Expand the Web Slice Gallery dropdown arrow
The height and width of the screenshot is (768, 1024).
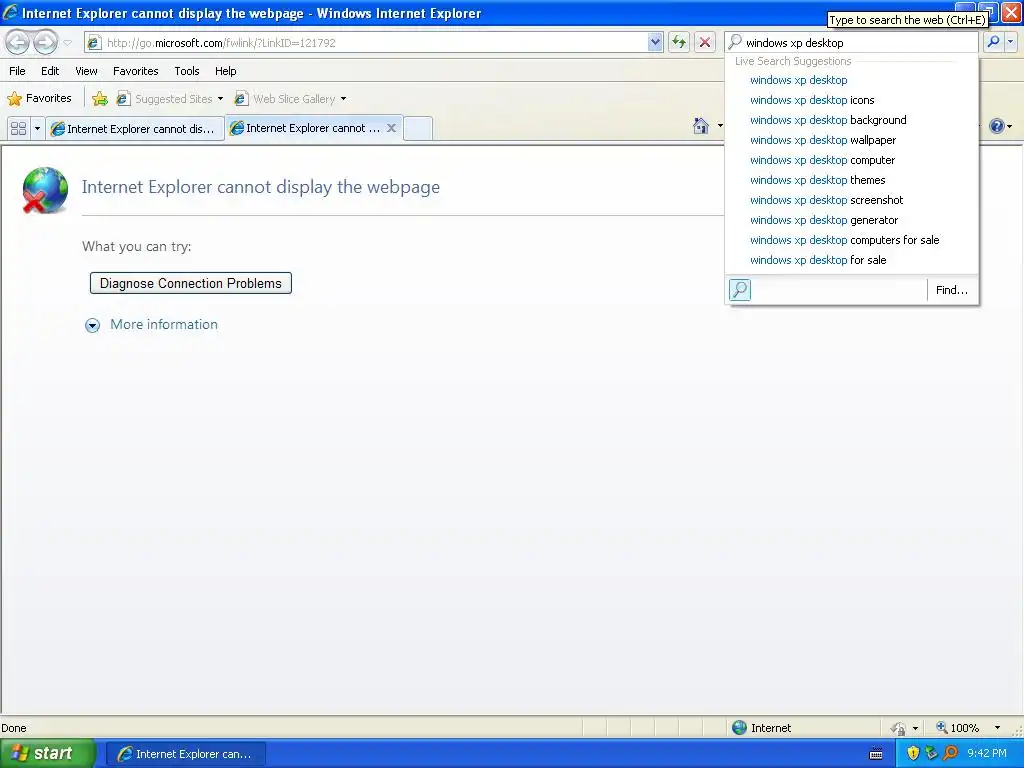click(344, 99)
